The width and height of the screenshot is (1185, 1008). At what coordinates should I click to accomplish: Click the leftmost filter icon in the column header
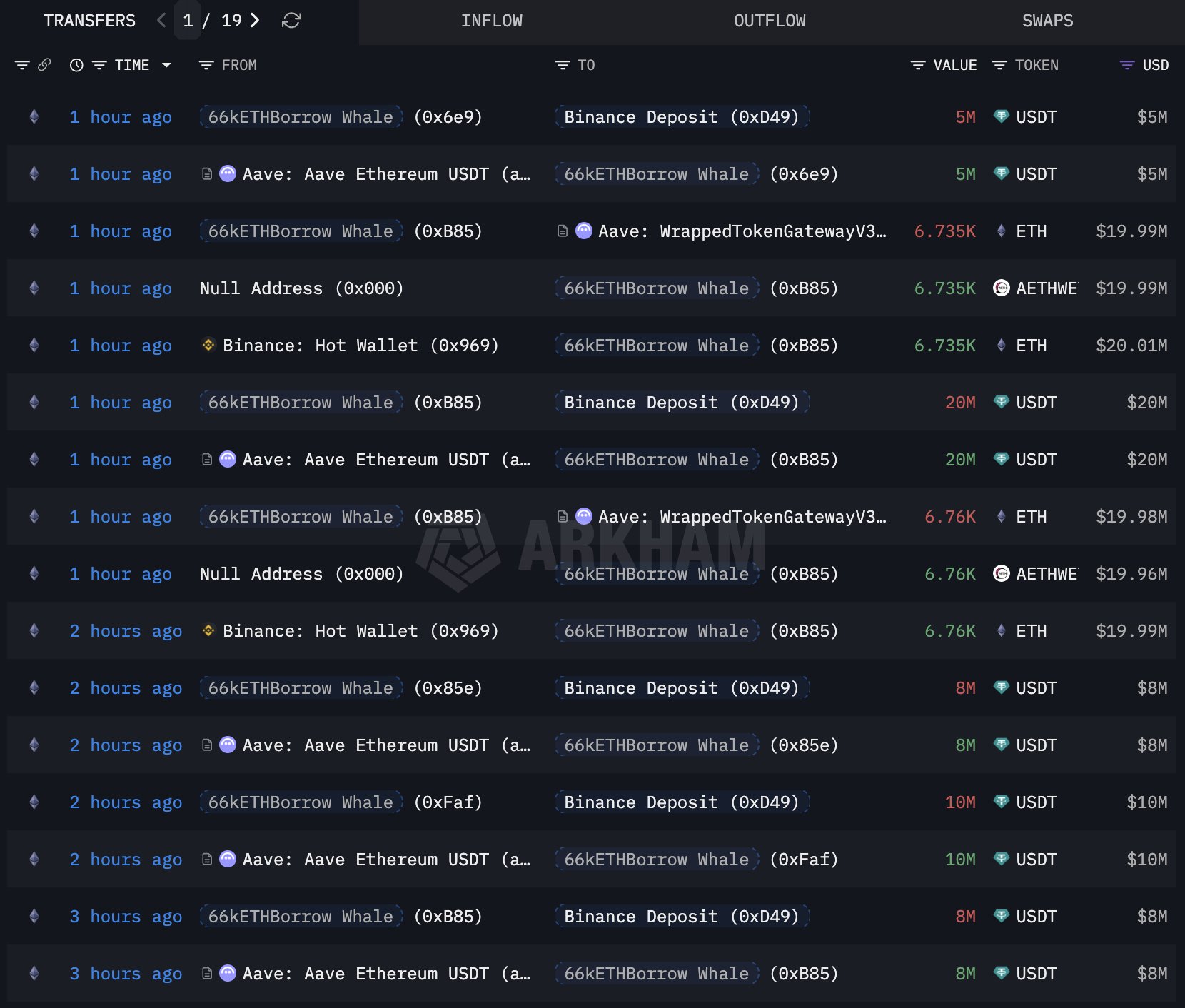coord(21,64)
